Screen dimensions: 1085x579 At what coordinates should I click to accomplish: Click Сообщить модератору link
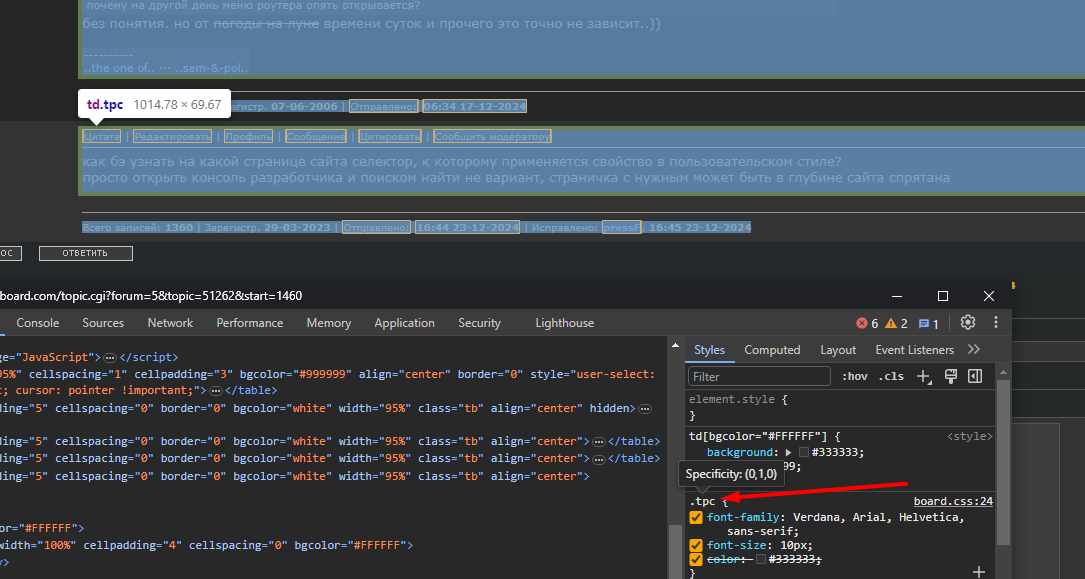point(493,136)
